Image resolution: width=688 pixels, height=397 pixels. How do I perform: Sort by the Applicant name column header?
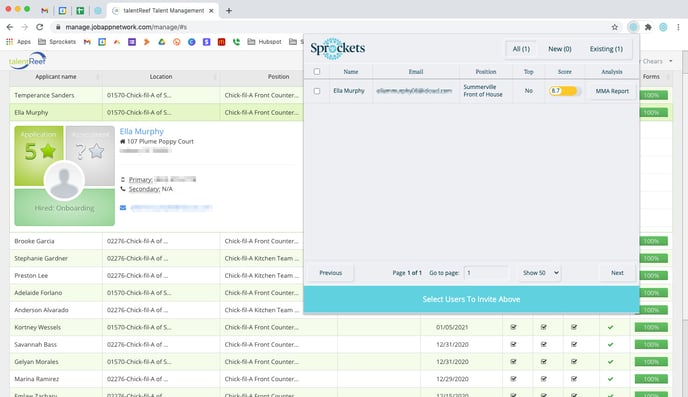coord(56,77)
